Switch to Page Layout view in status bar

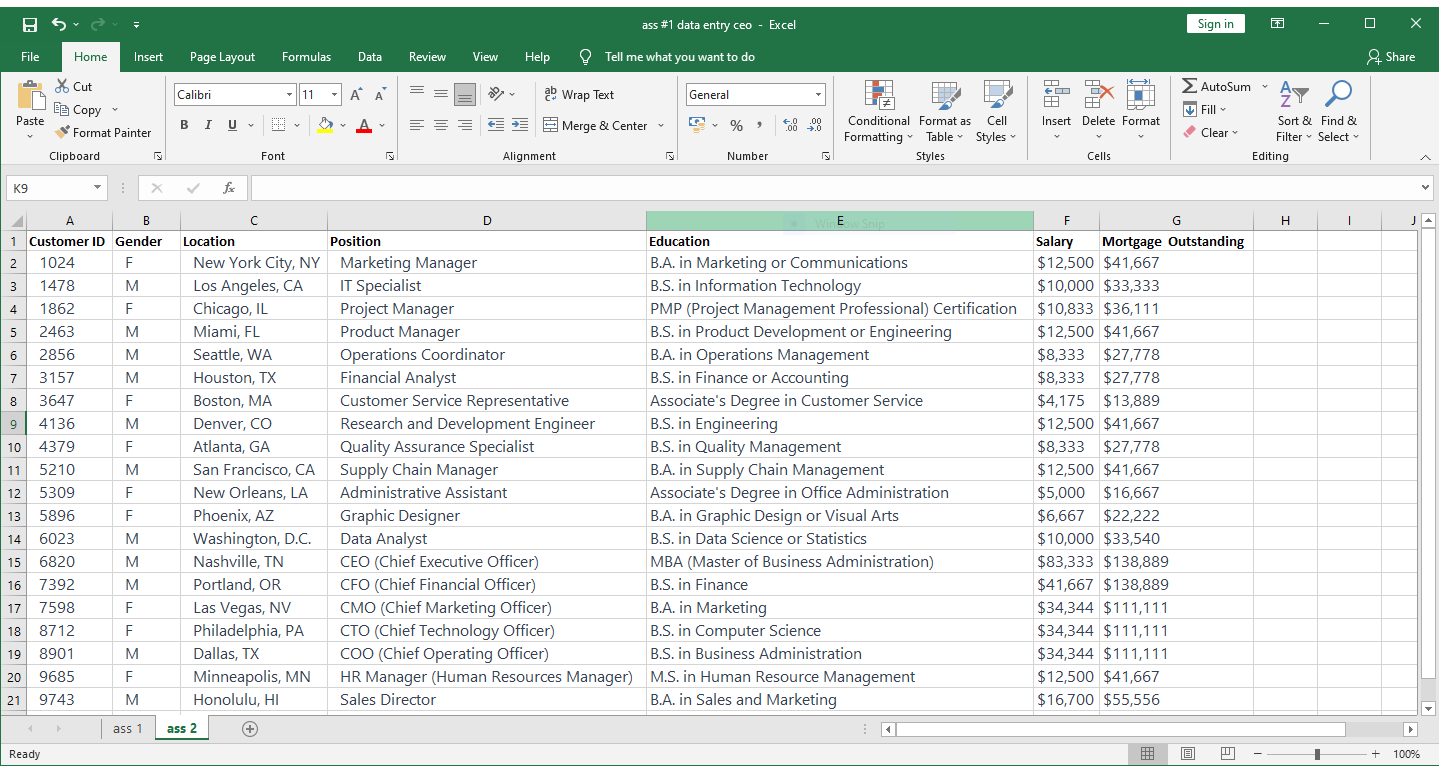(1188, 754)
